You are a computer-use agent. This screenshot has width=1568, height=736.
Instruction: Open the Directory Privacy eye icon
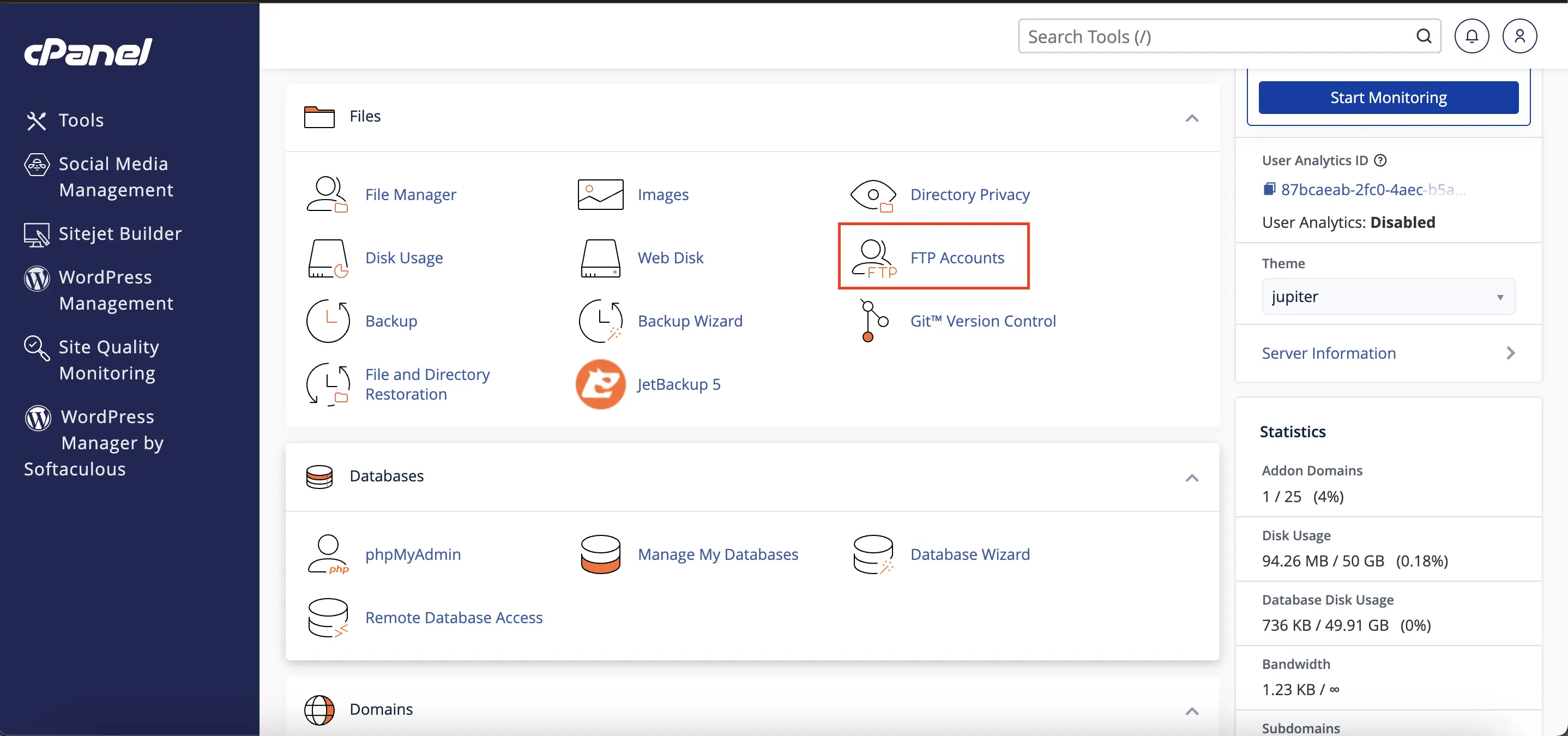point(873,195)
